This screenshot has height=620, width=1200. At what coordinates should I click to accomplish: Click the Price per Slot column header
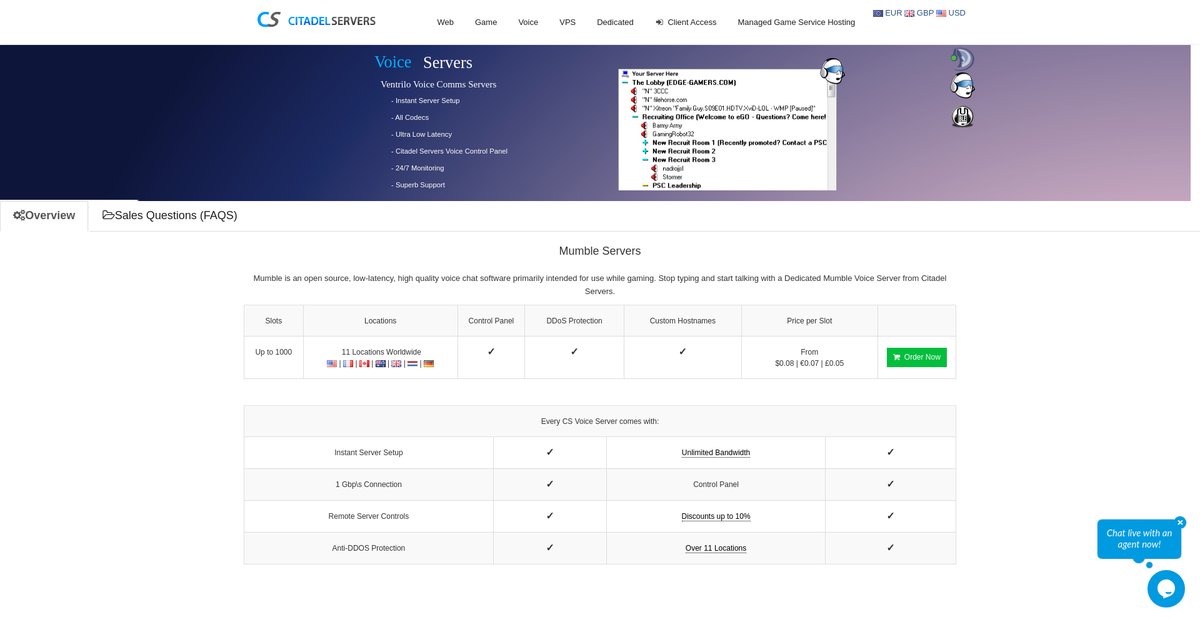(809, 321)
